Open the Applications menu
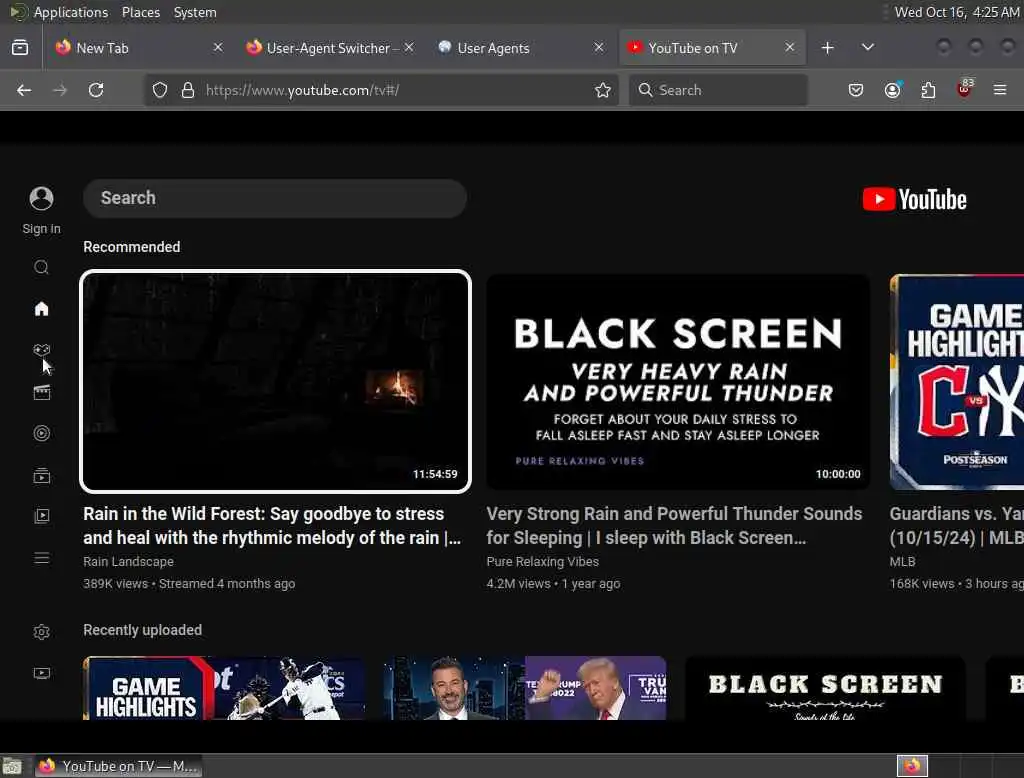This screenshot has height=778, width=1024. [71, 12]
